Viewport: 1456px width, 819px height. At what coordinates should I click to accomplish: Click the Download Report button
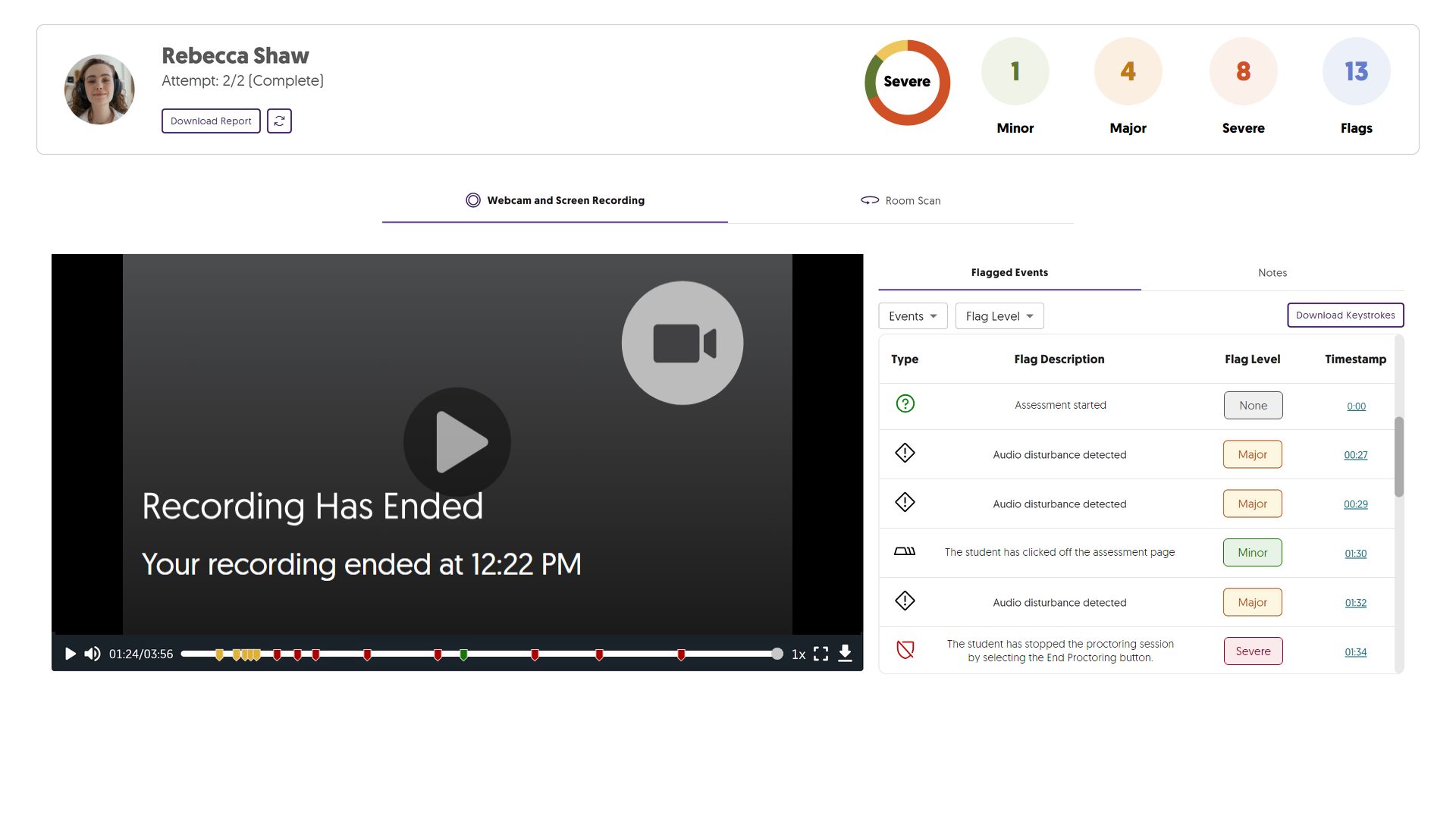211,121
